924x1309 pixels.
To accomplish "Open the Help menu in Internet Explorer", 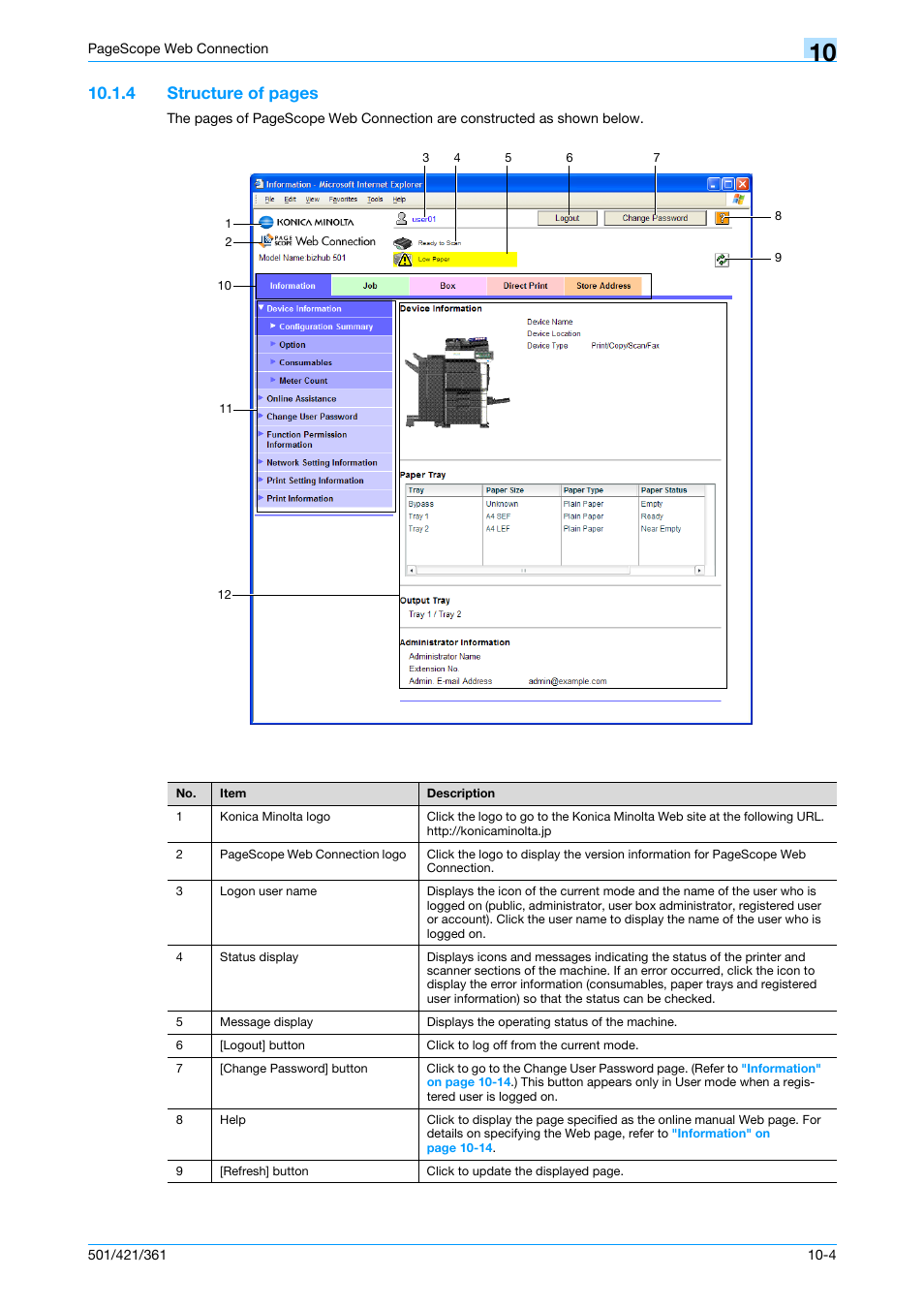I will (x=399, y=200).
